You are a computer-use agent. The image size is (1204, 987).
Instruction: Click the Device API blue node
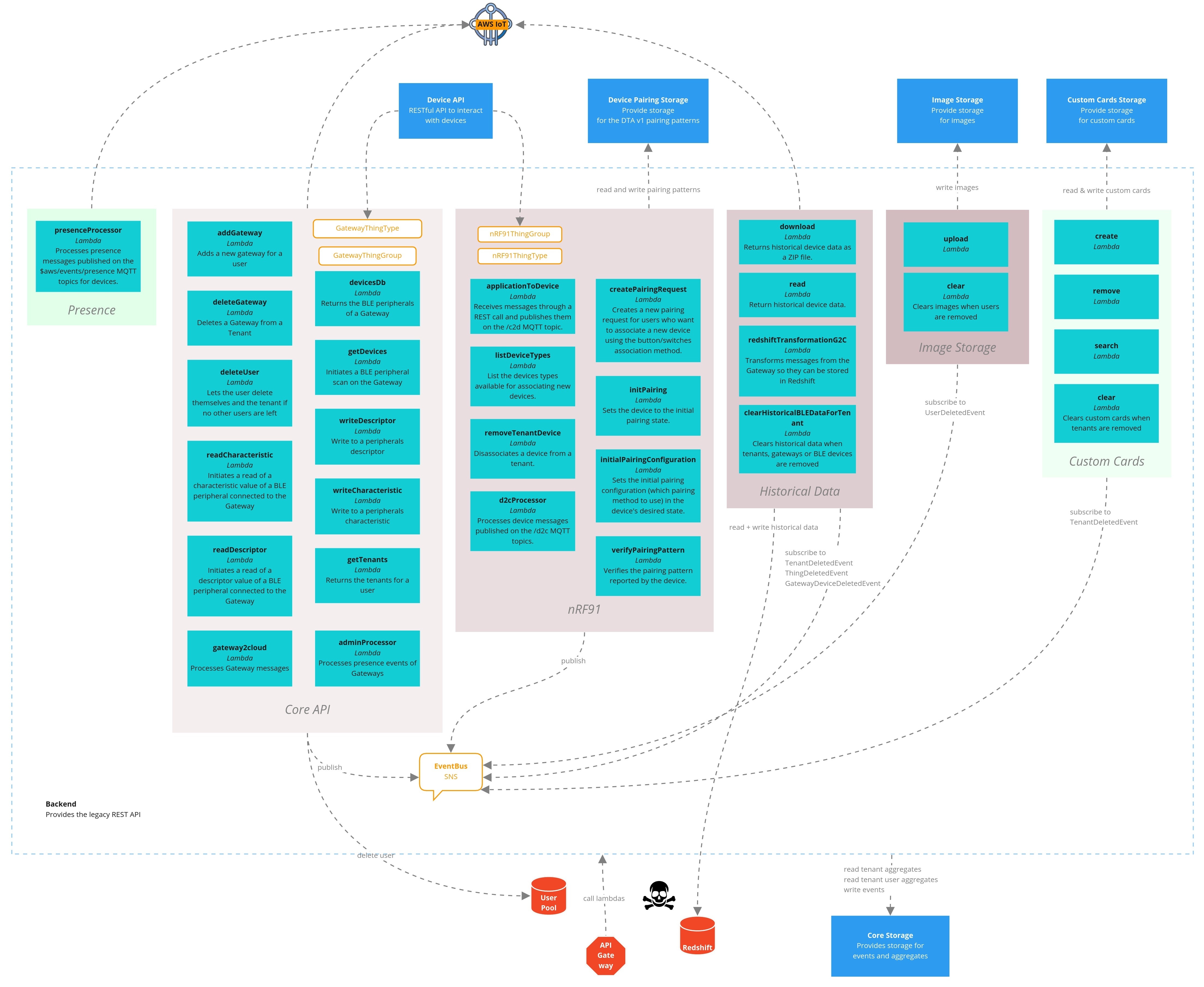446,110
